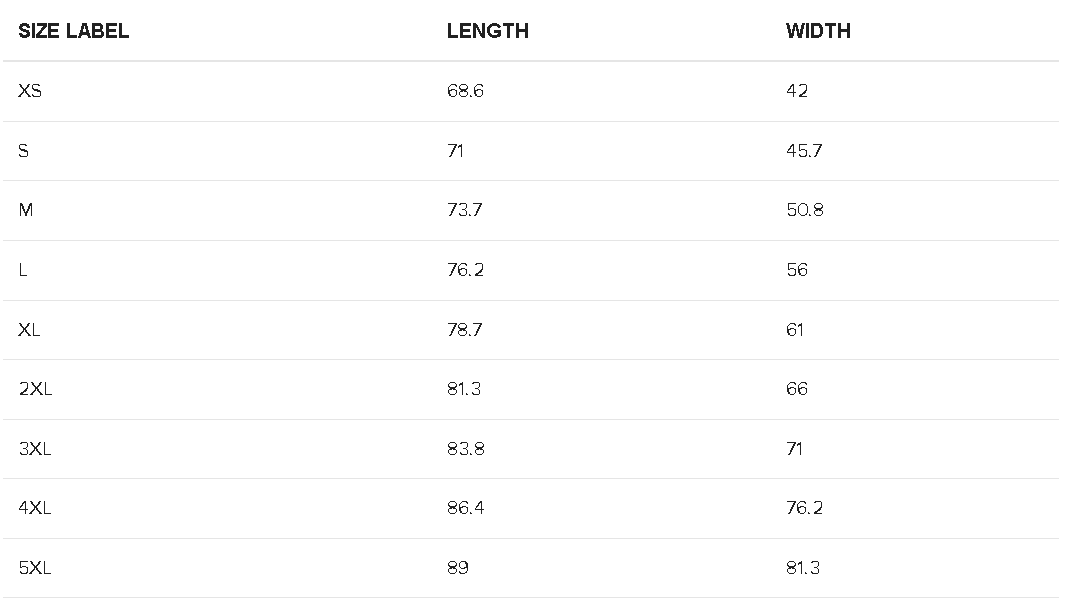Select the 5XL size label
This screenshot has width=1066, height=612.
pos(35,568)
